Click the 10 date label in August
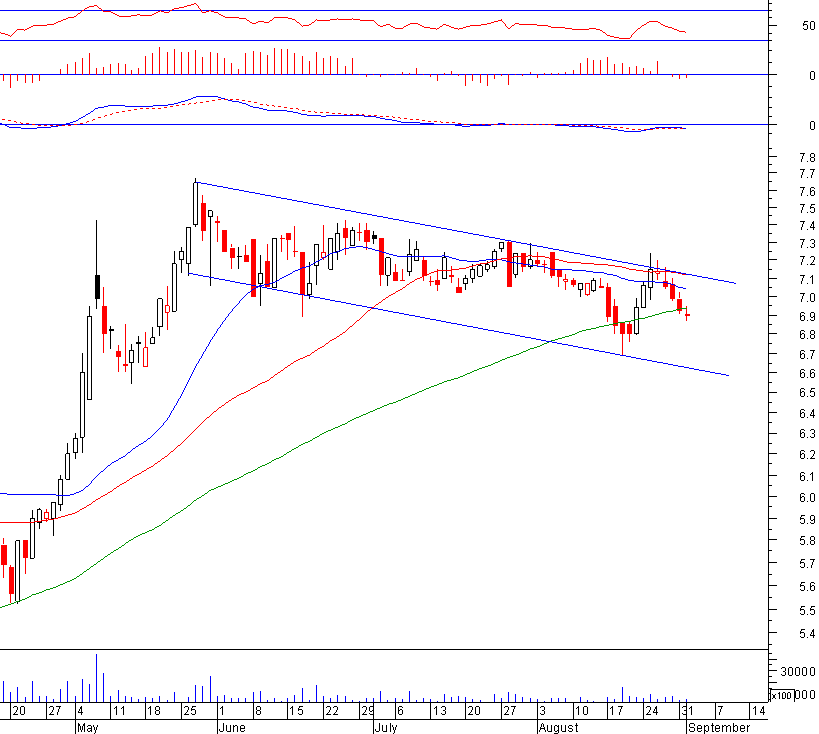Image resolution: width=819 pixels, height=734 pixels. point(581,710)
